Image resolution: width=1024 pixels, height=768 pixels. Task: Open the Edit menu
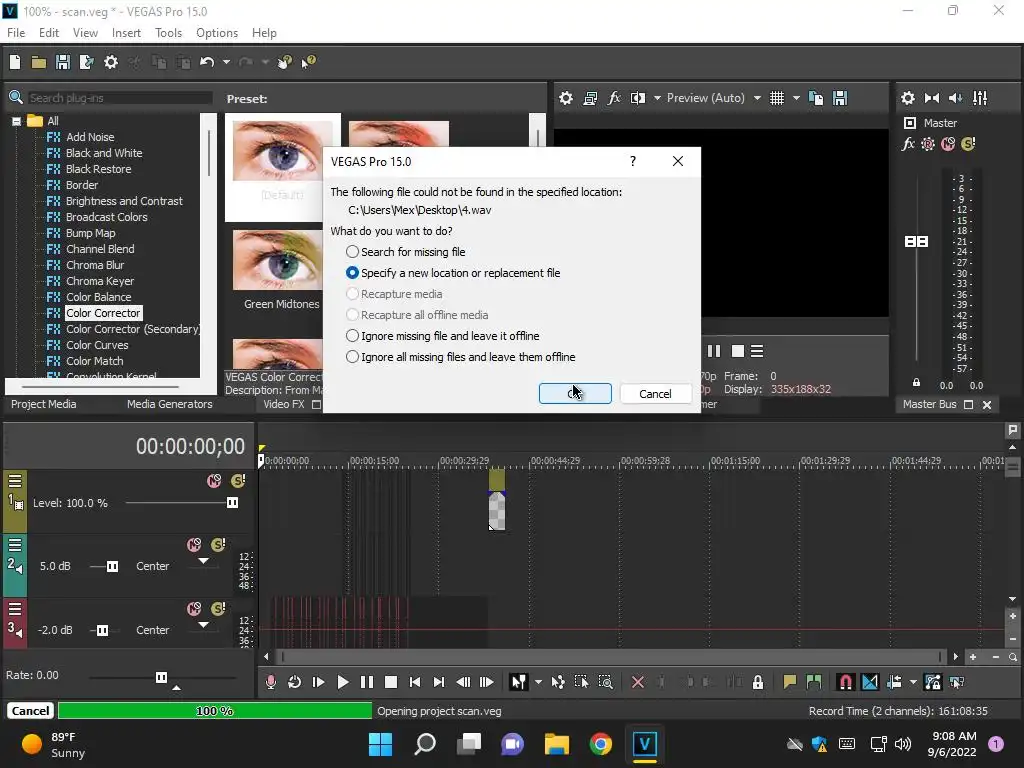(x=48, y=33)
